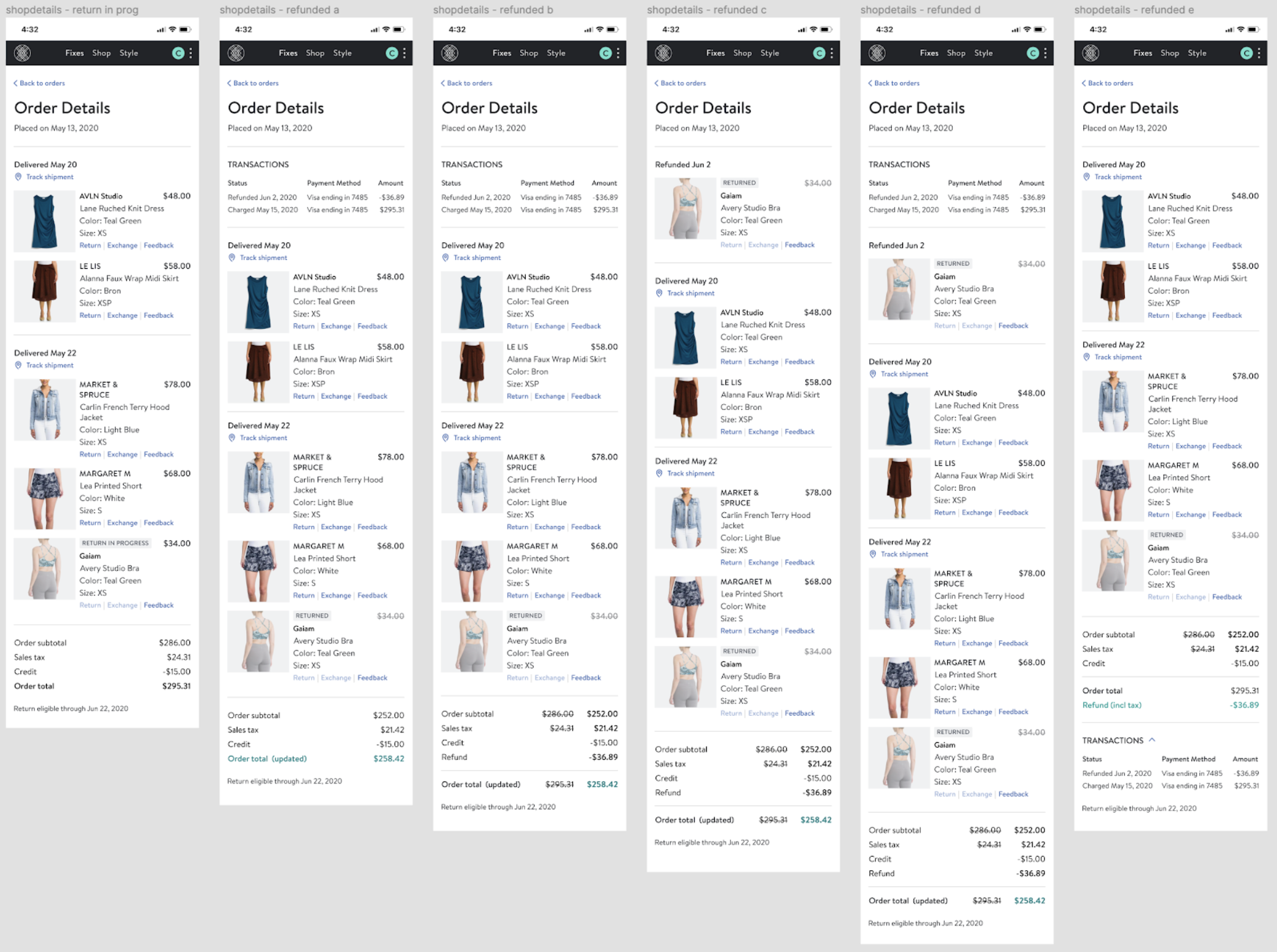Go to the Style tab in 'refunded d' frame
Image resolution: width=1277 pixels, height=952 pixels.
(x=983, y=53)
